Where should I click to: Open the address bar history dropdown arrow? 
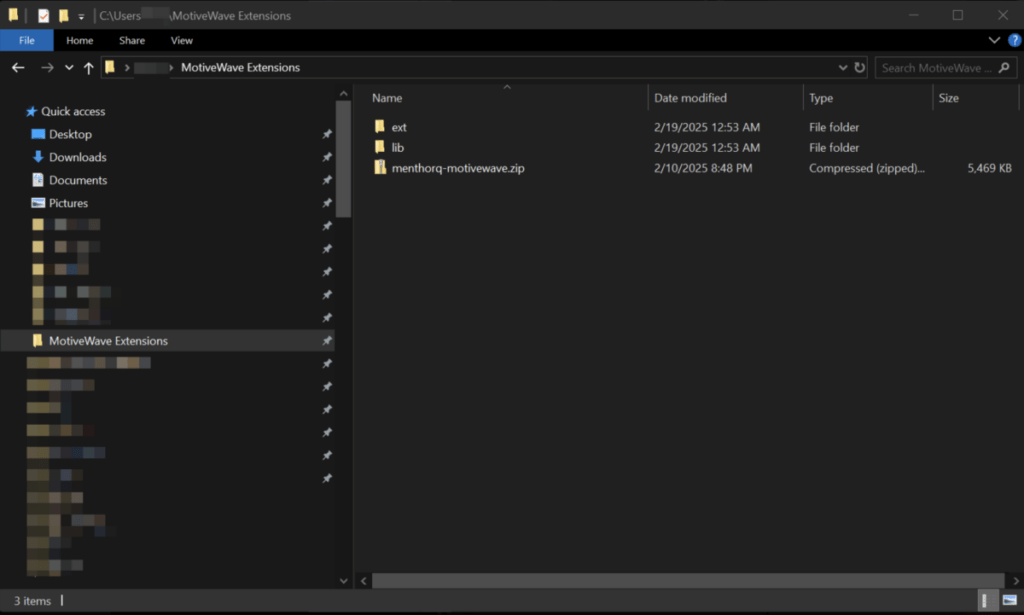(x=843, y=67)
